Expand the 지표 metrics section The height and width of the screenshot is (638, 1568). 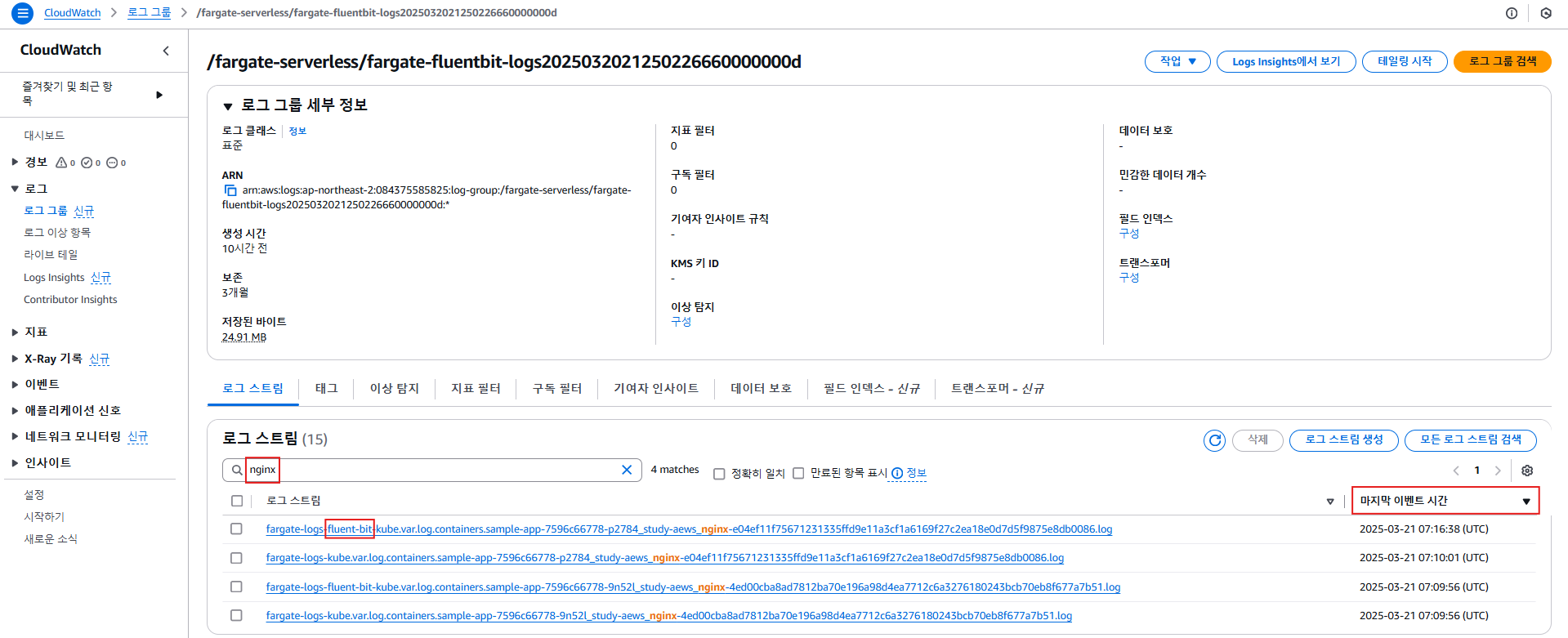pyautogui.click(x=15, y=332)
